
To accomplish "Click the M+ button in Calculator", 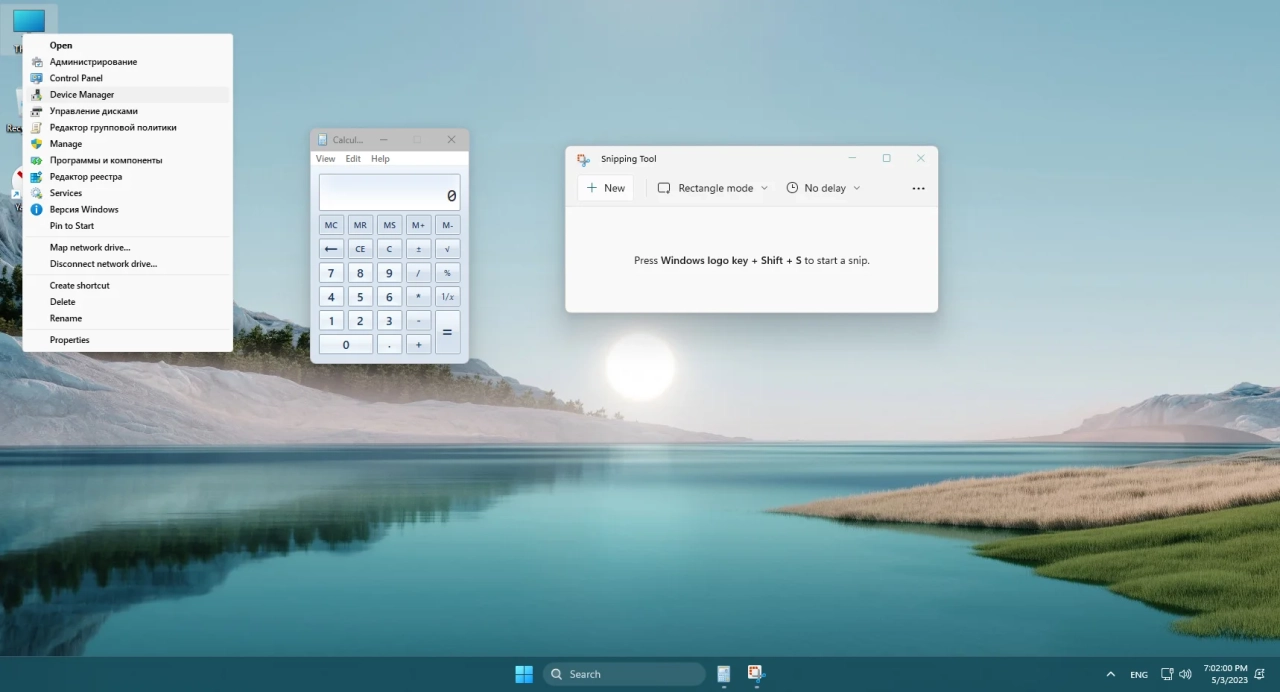I will [x=418, y=225].
